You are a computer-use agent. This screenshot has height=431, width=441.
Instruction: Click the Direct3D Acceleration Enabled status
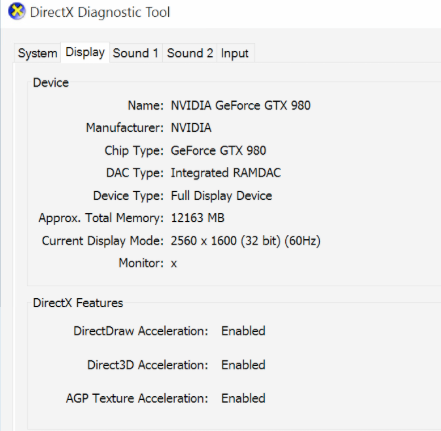243,365
